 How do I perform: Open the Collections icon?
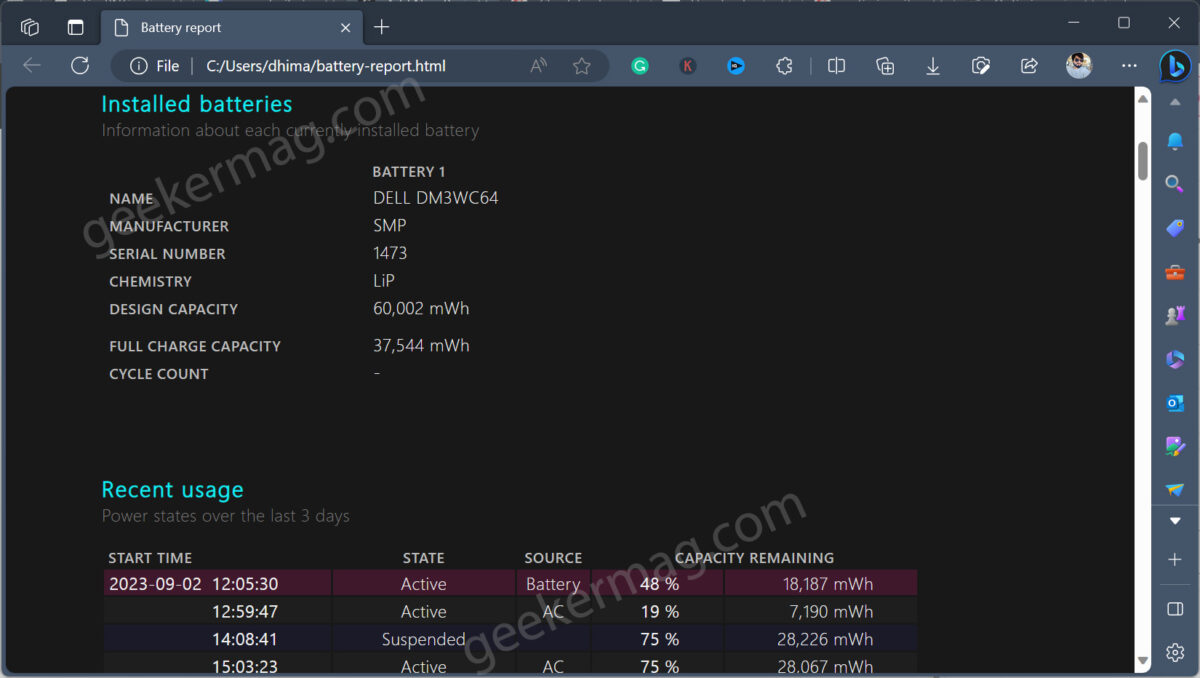click(x=884, y=65)
